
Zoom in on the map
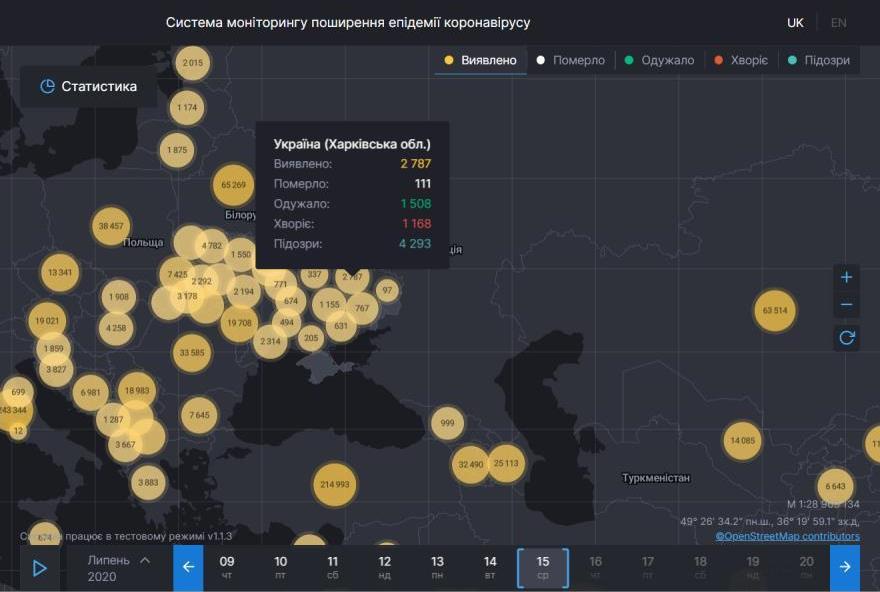846,277
